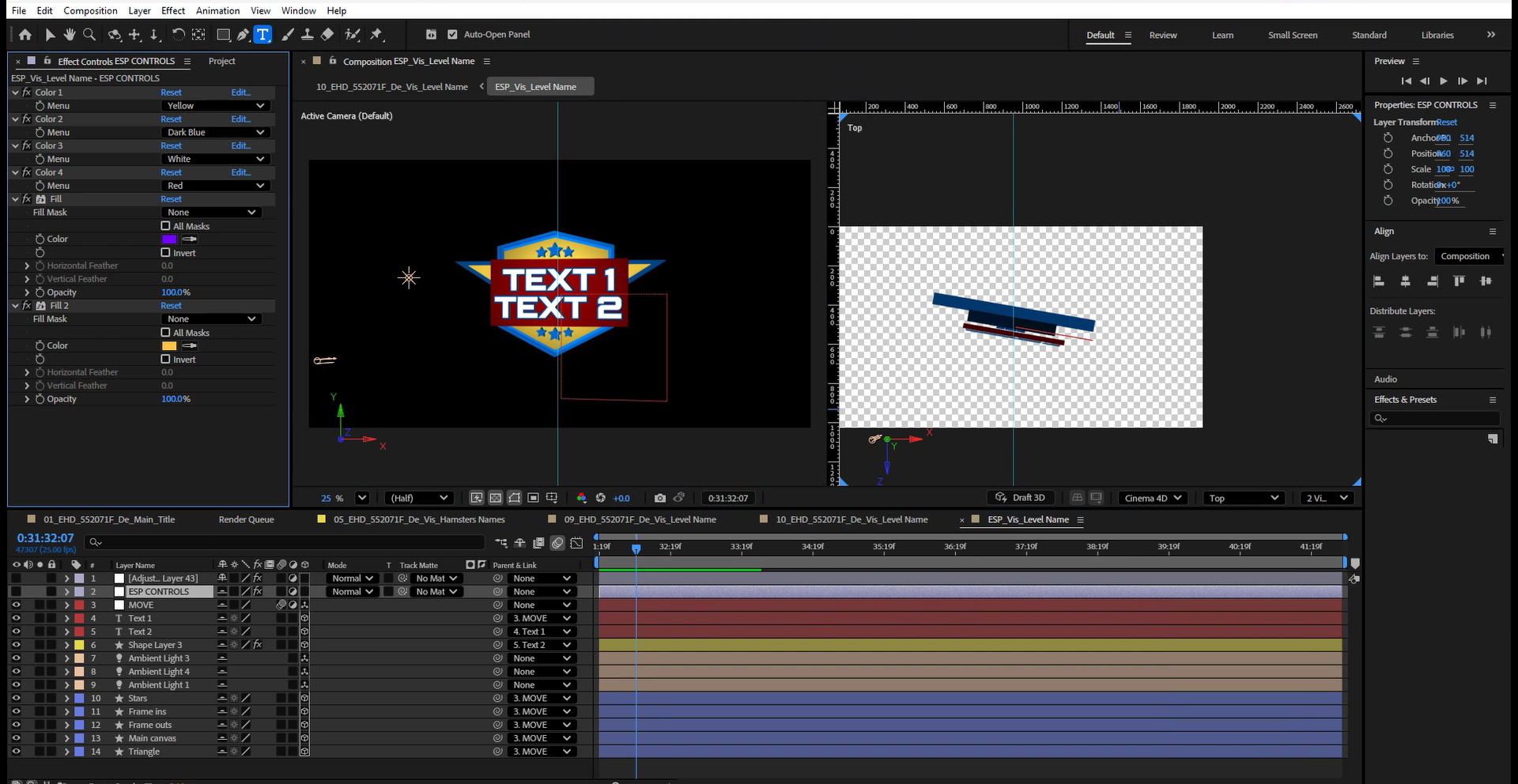This screenshot has width=1518, height=784.
Task: Select the Puppet Pin tool
Action: tap(376, 35)
